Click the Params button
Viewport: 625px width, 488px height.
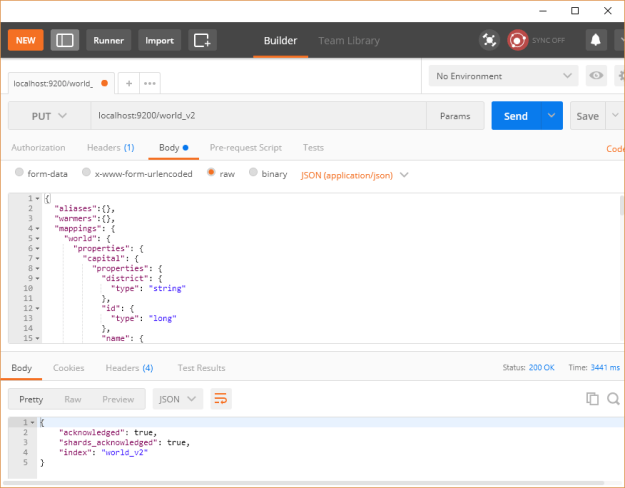tap(455, 116)
